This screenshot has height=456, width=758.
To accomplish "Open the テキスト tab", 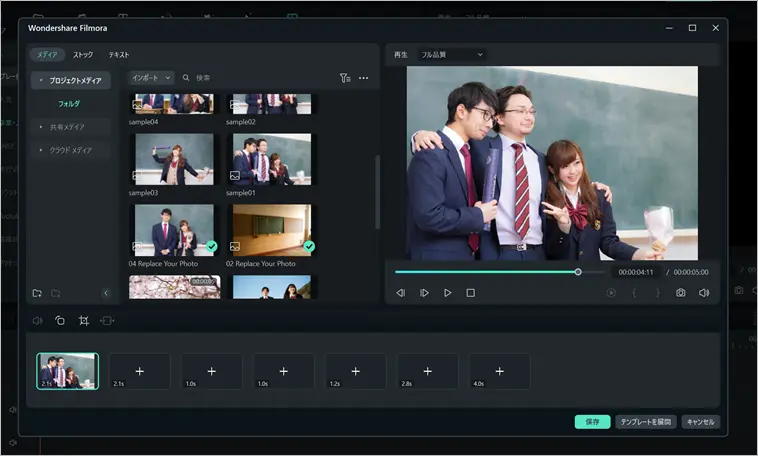I will (119, 55).
